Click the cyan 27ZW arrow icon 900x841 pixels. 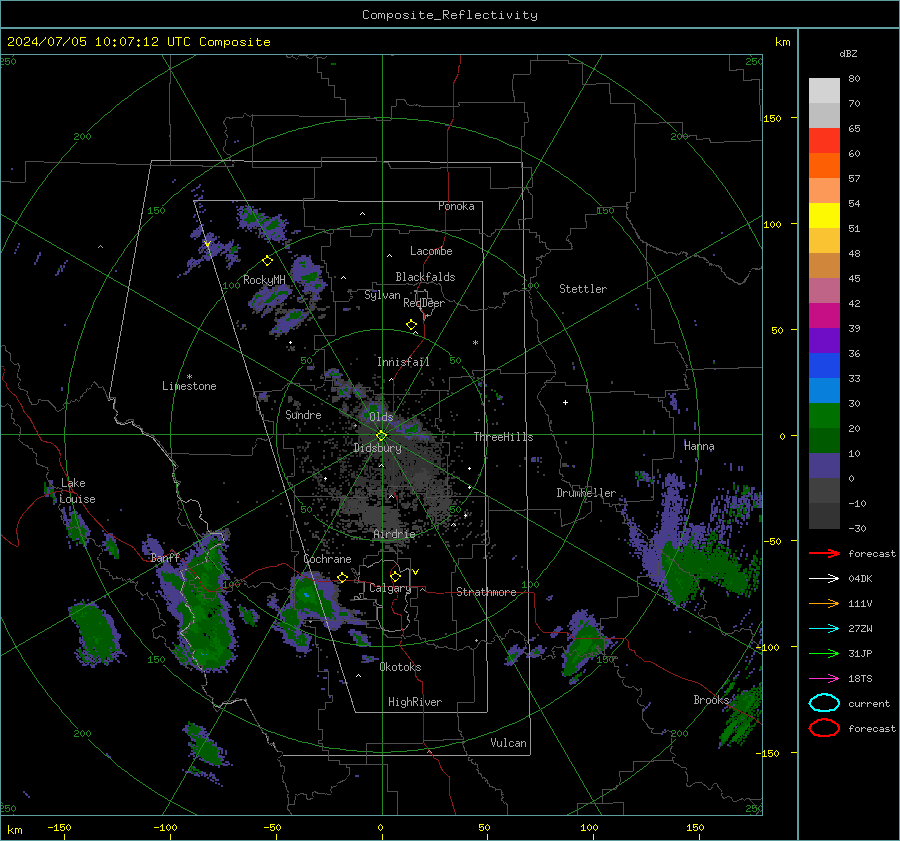[x=824, y=629]
